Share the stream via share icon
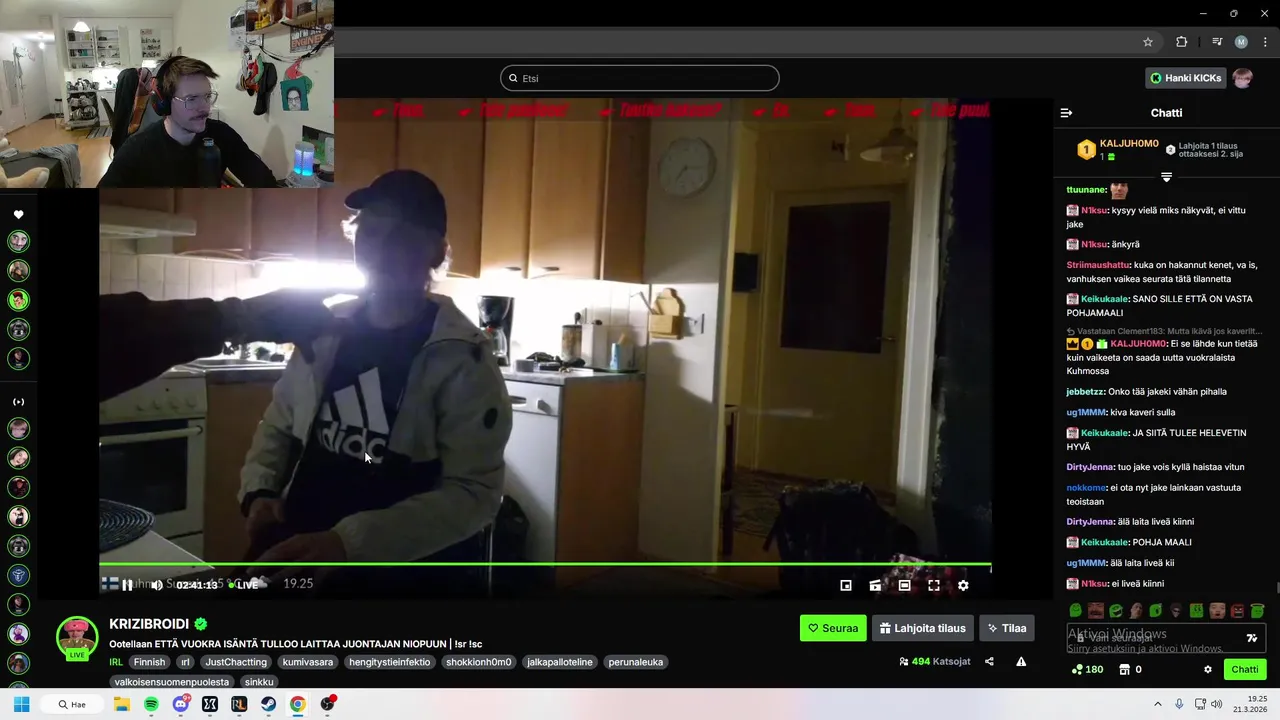1280x720 pixels. point(989,661)
